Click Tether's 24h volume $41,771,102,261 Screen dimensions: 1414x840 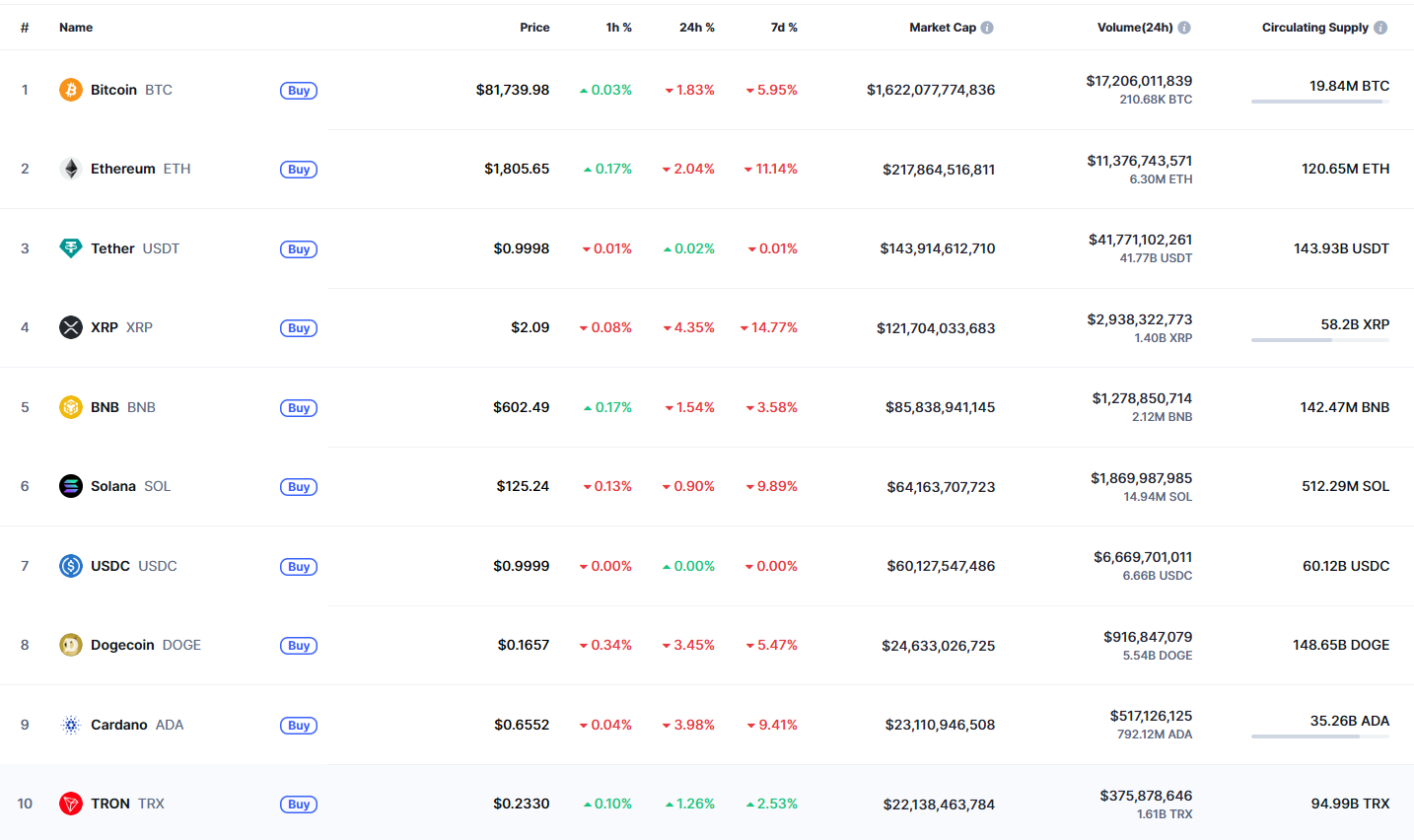click(1140, 240)
